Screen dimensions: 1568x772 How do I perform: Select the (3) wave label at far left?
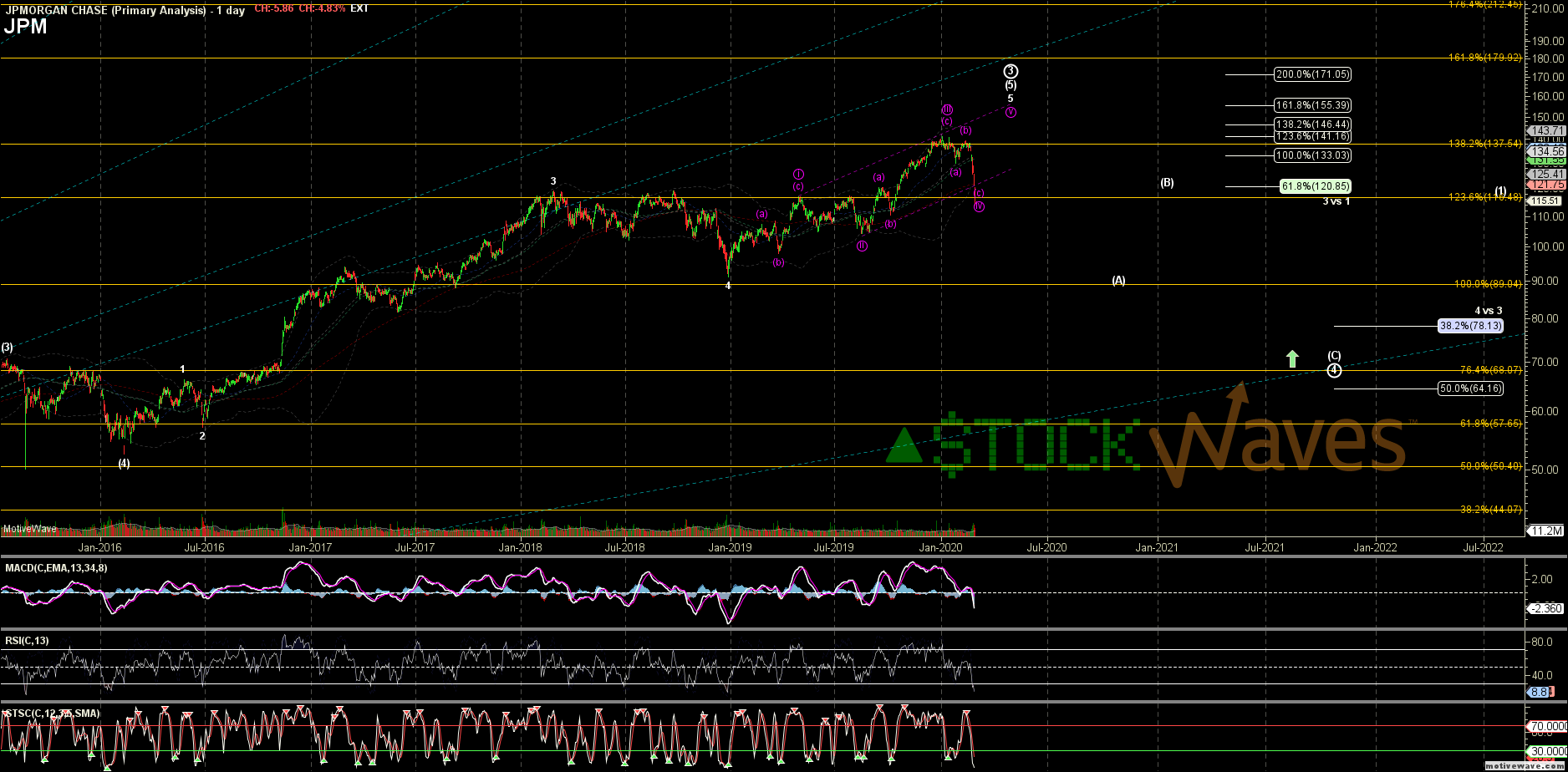coord(7,347)
